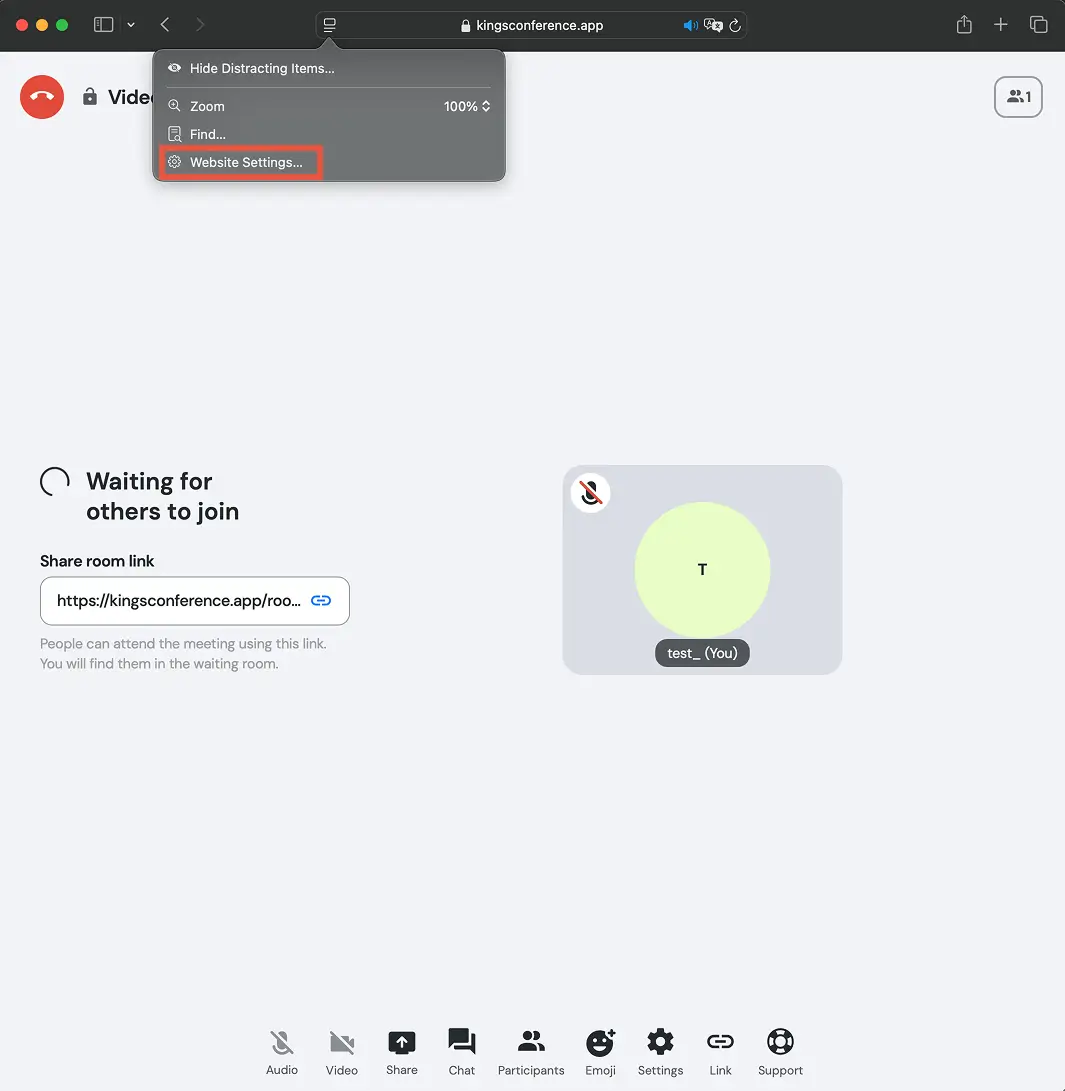Select Website Settings… menu item
This screenshot has width=1065, height=1091.
[x=245, y=162]
